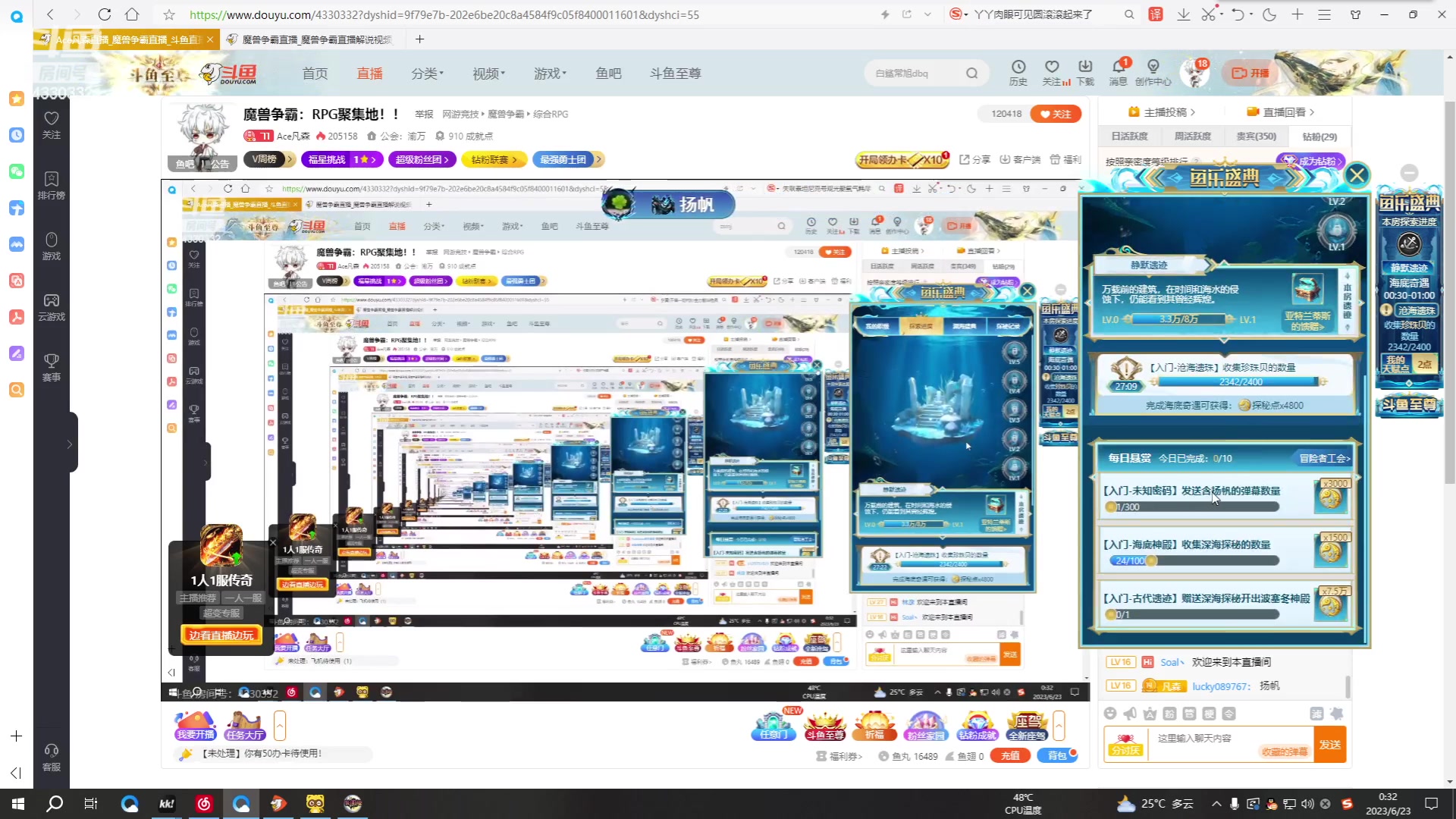This screenshot has width=1456, height=819.
Task: Click the browser home icon
Action: (132, 14)
